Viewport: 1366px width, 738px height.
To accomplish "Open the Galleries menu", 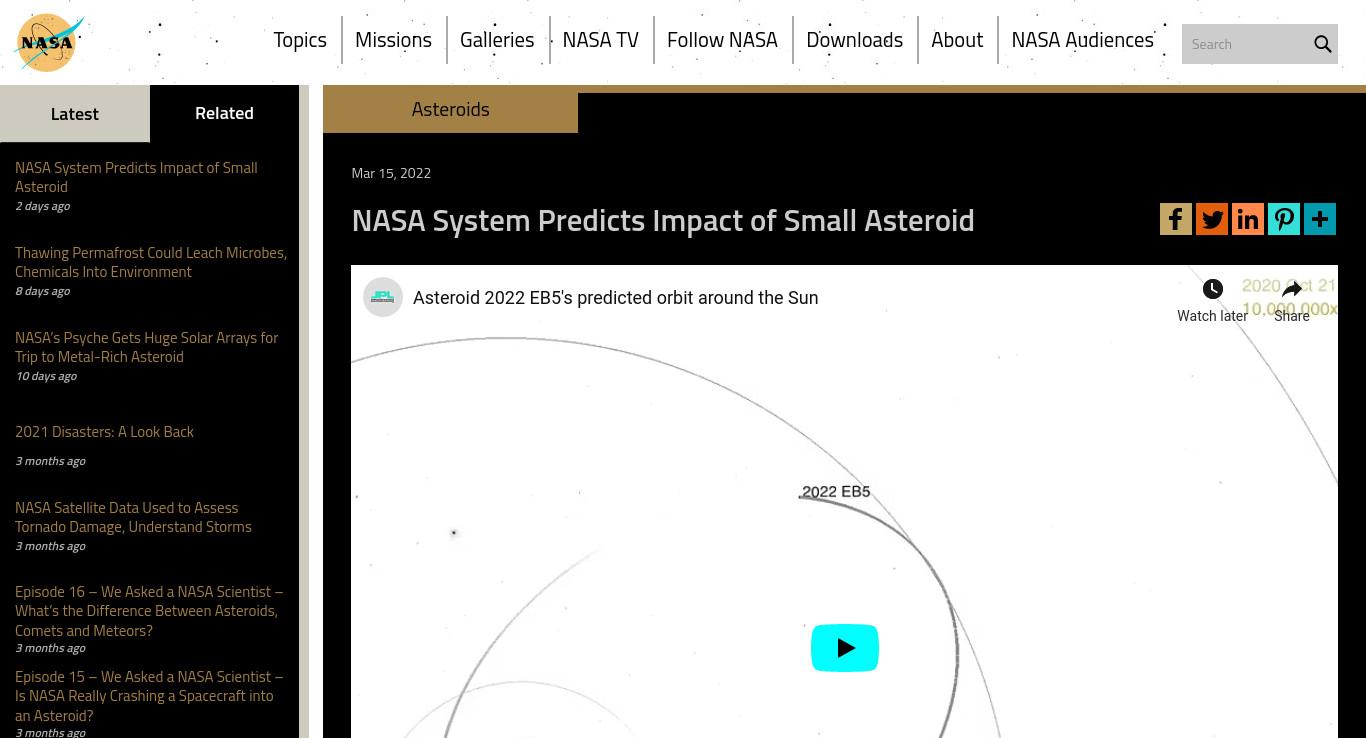I will coord(497,40).
